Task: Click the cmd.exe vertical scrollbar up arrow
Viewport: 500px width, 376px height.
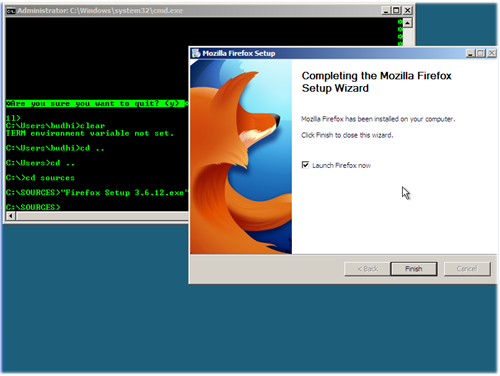Action: point(407,23)
